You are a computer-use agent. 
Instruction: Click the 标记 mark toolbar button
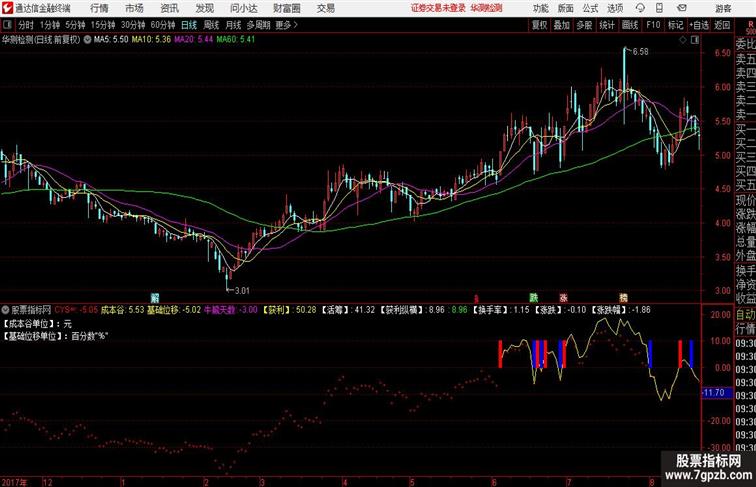(675, 25)
